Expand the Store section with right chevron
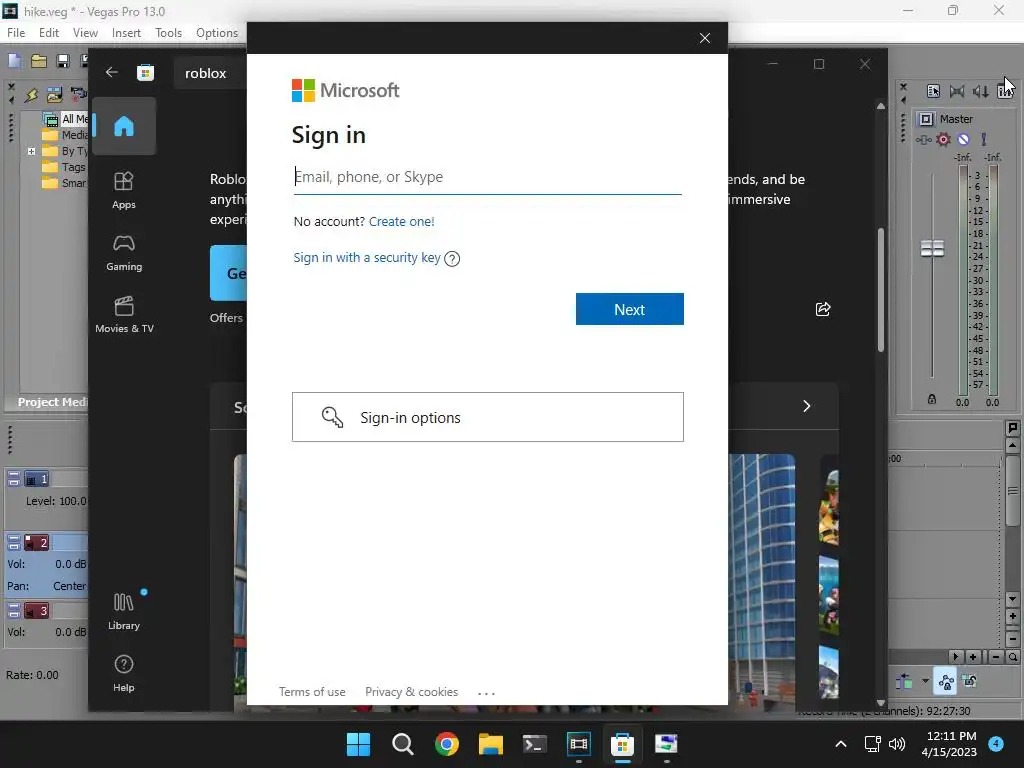This screenshot has width=1024, height=768. point(807,406)
